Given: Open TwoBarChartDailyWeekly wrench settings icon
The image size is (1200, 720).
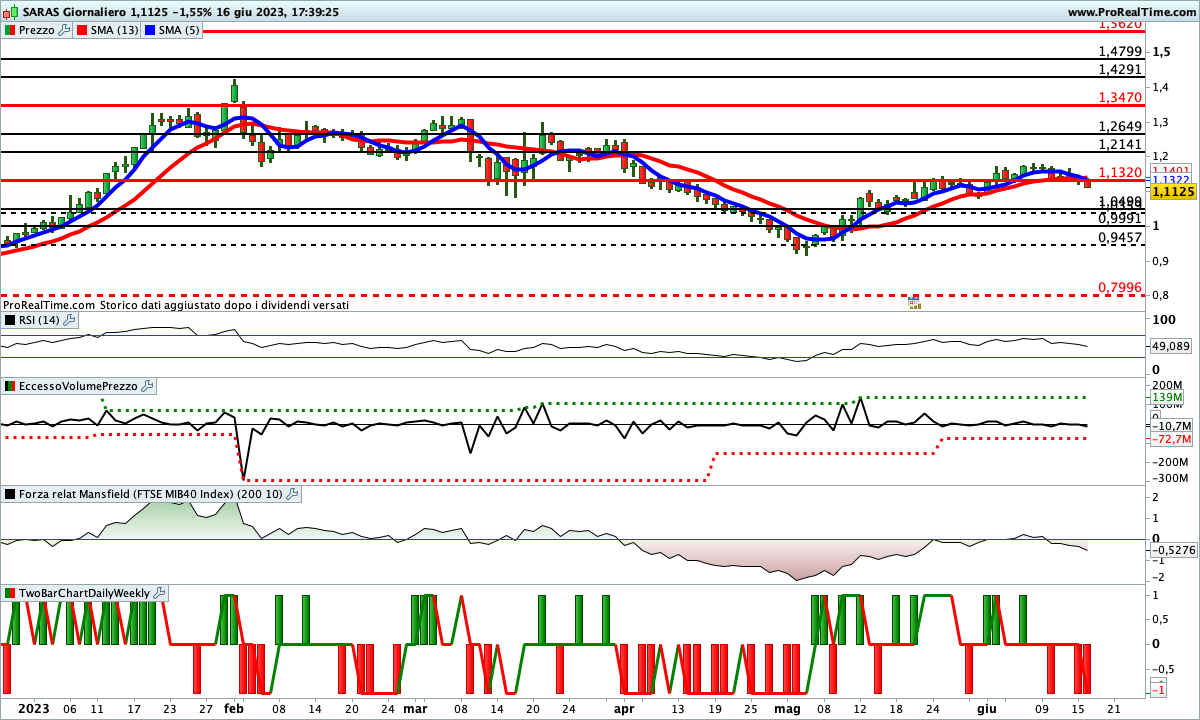Looking at the screenshot, I should tap(161, 593).
